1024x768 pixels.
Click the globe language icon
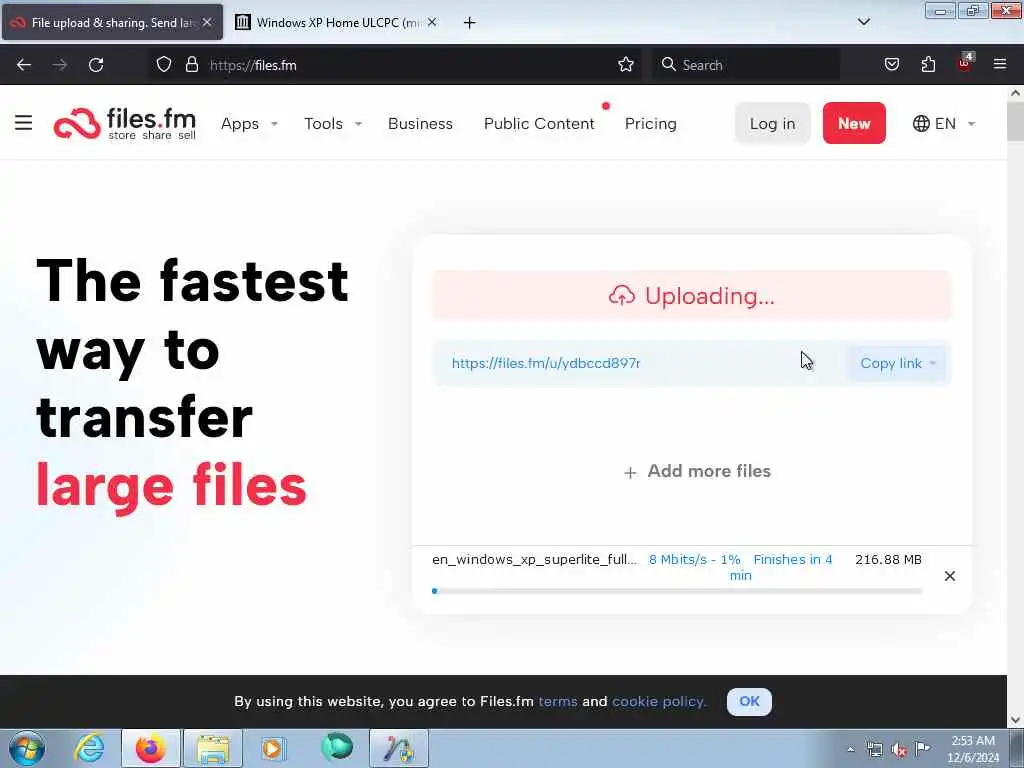(x=921, y=123)
